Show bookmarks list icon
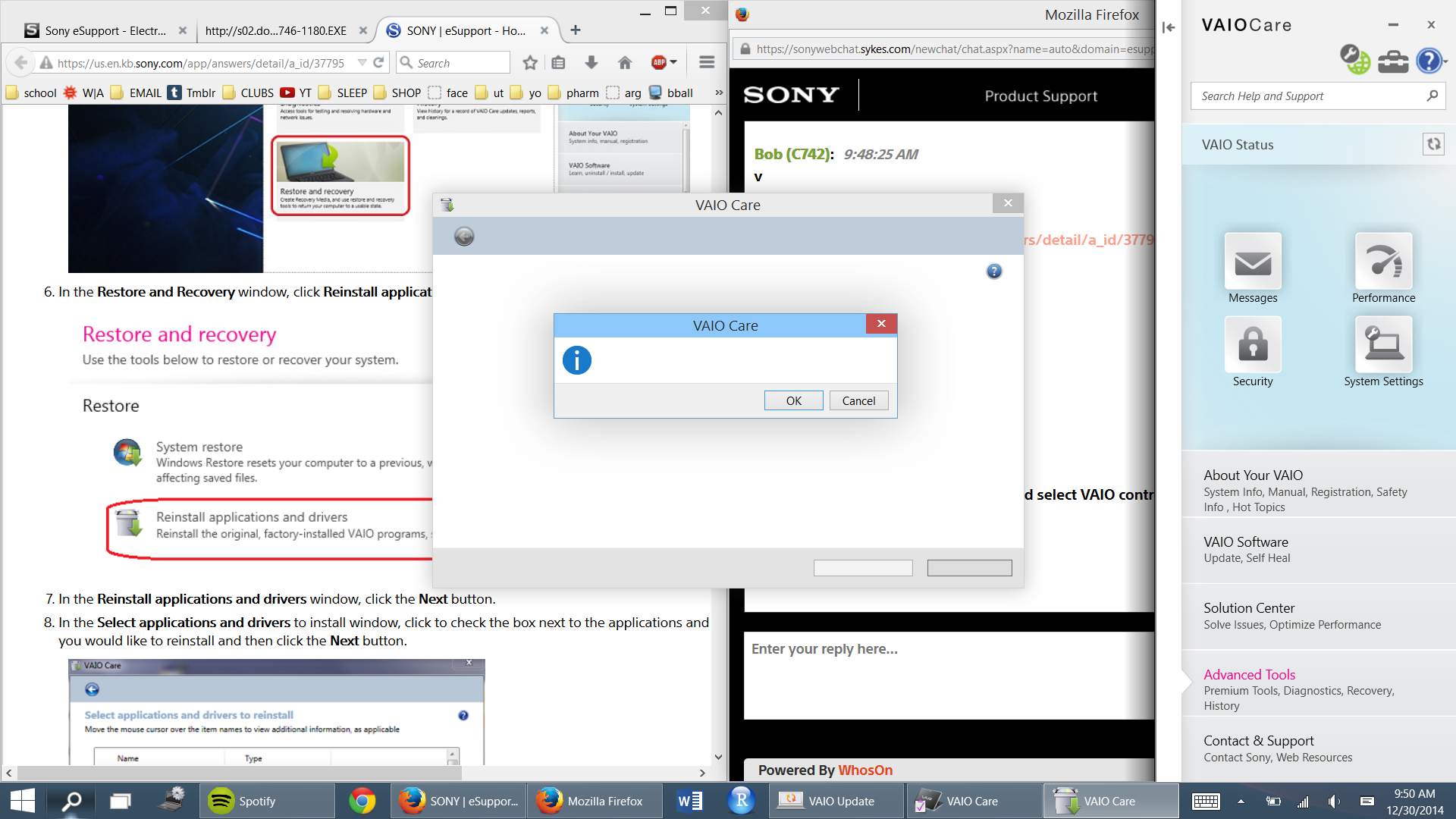This screenshot has height=819, width=1456. [559, 63]
